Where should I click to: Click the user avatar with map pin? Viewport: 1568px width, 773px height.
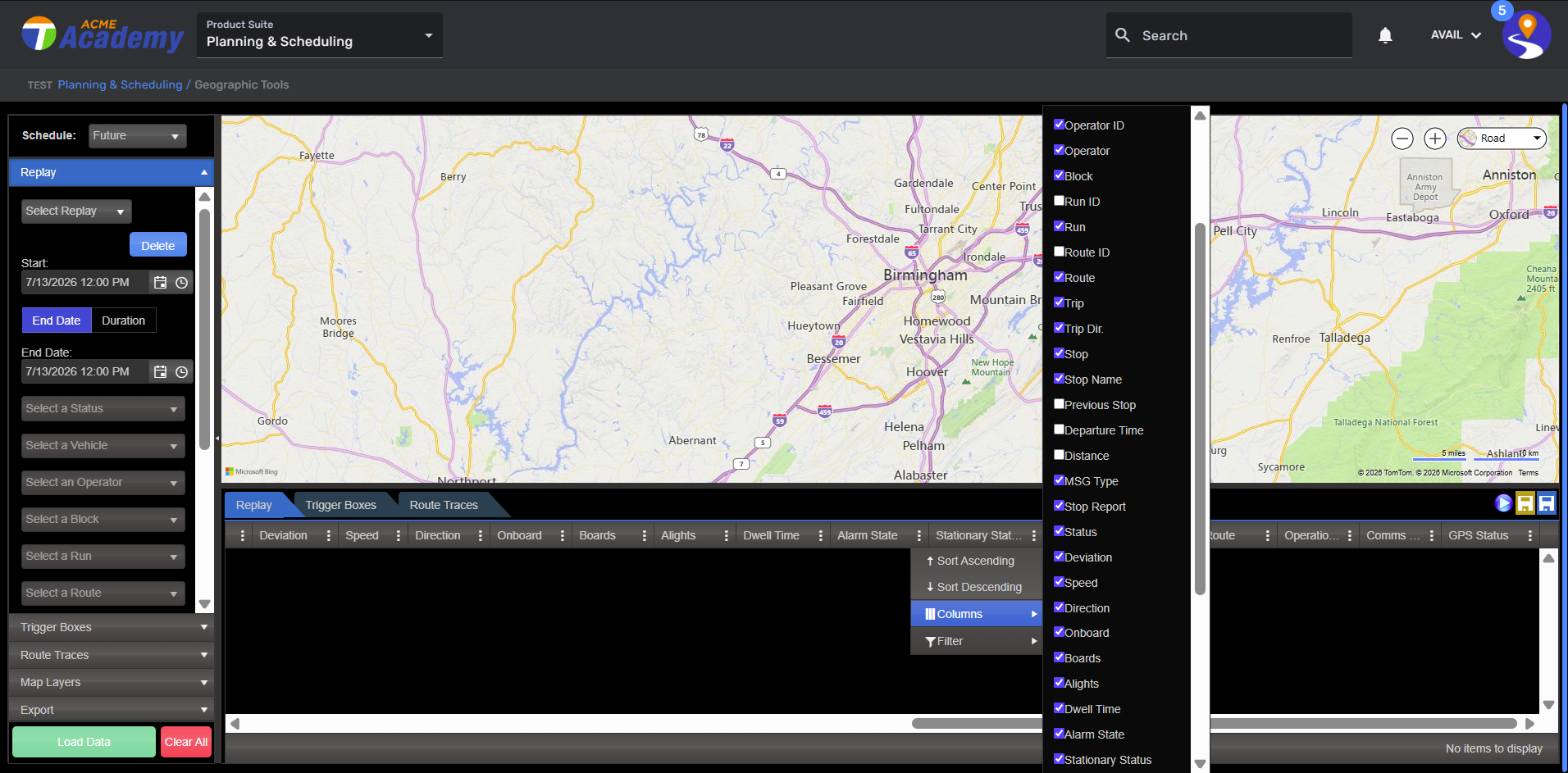pyautogui.click(x=1526, y=34)
